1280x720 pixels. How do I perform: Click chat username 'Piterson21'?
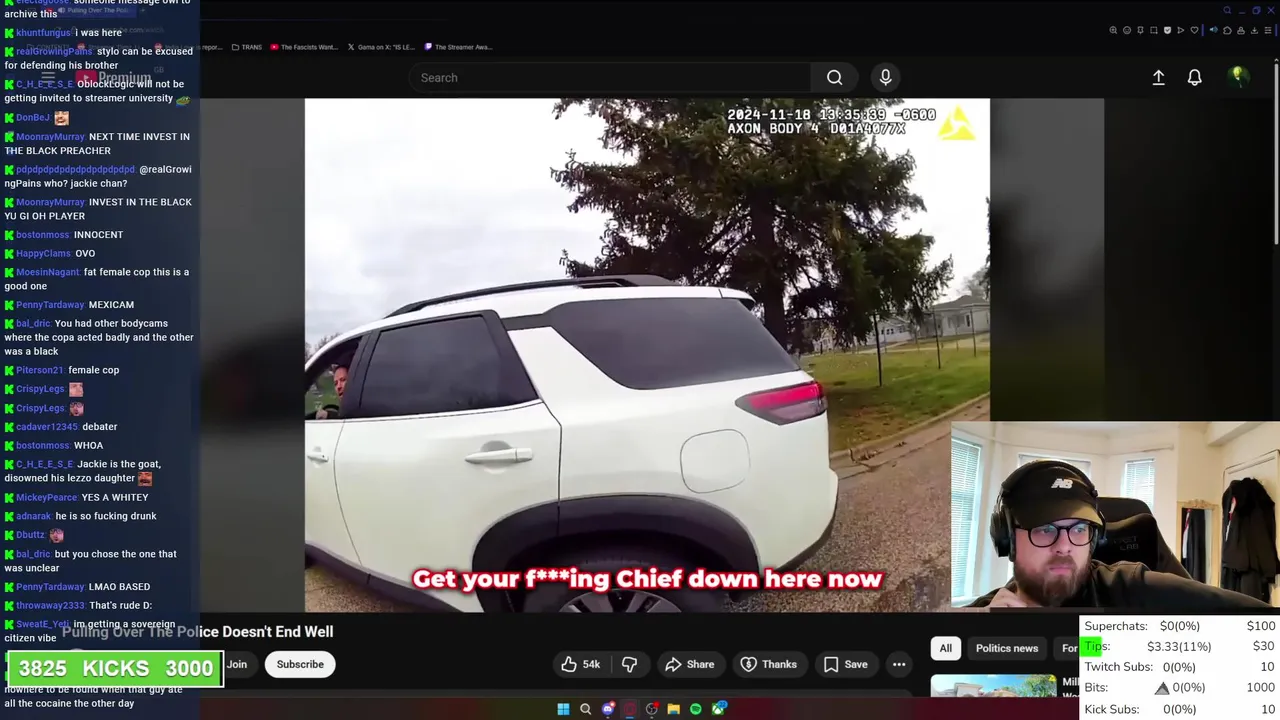39,370
